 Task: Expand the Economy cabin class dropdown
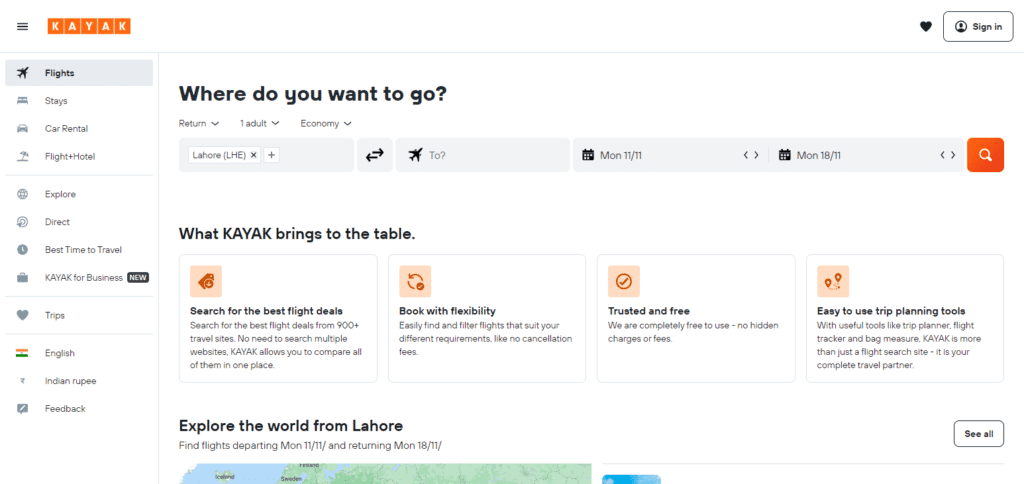pos(326,123)
